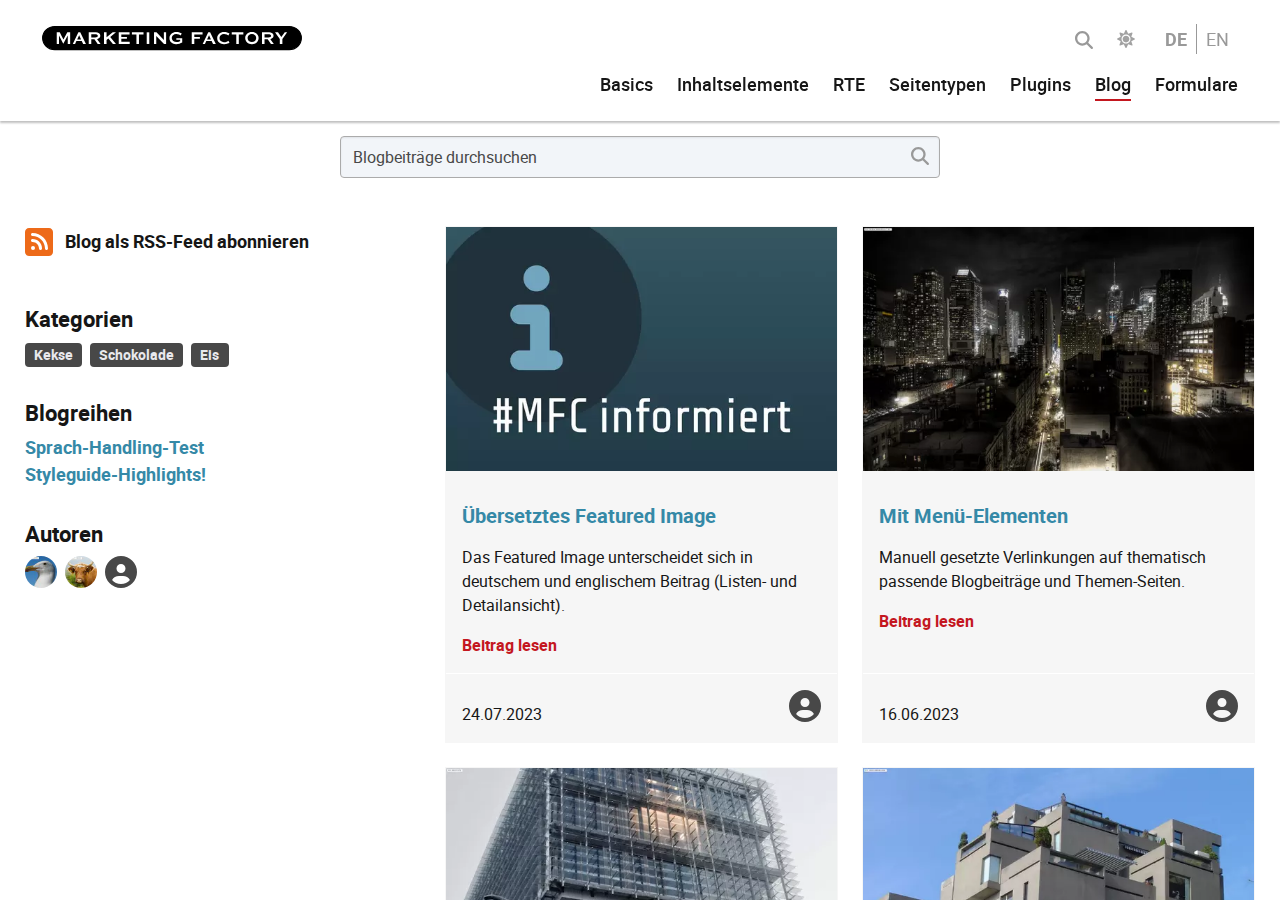This screenshot has width=1280, height=900.
Task: Open the Inhaltselemente menu
Action: click(x=743, y=85)
